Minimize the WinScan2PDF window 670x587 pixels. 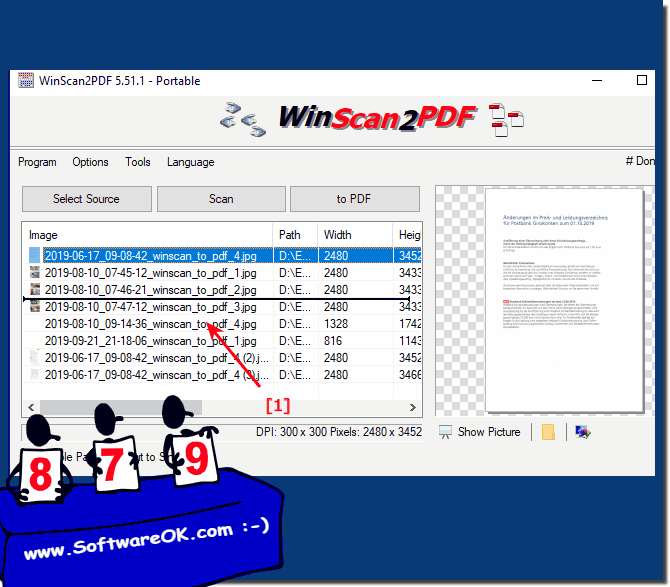[x=597, y=80]
